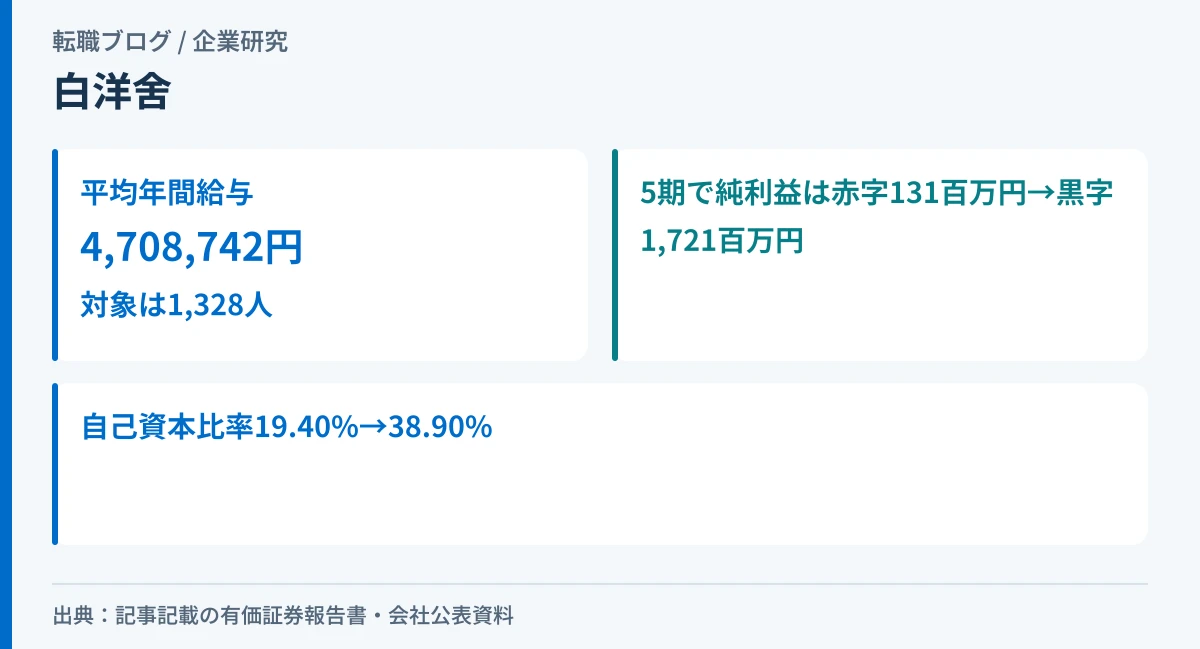Click the blue accent bar on equity card

point(55,464)
